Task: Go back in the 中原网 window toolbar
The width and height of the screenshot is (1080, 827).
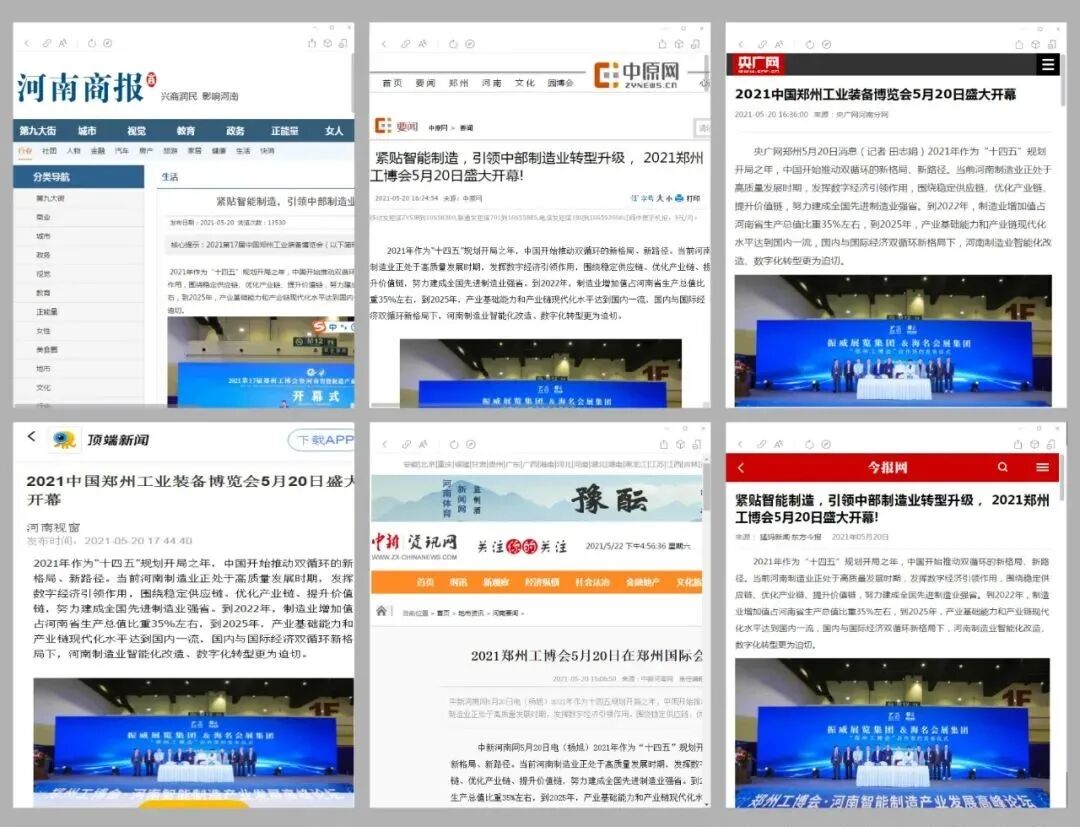Action: click(384, 44)
